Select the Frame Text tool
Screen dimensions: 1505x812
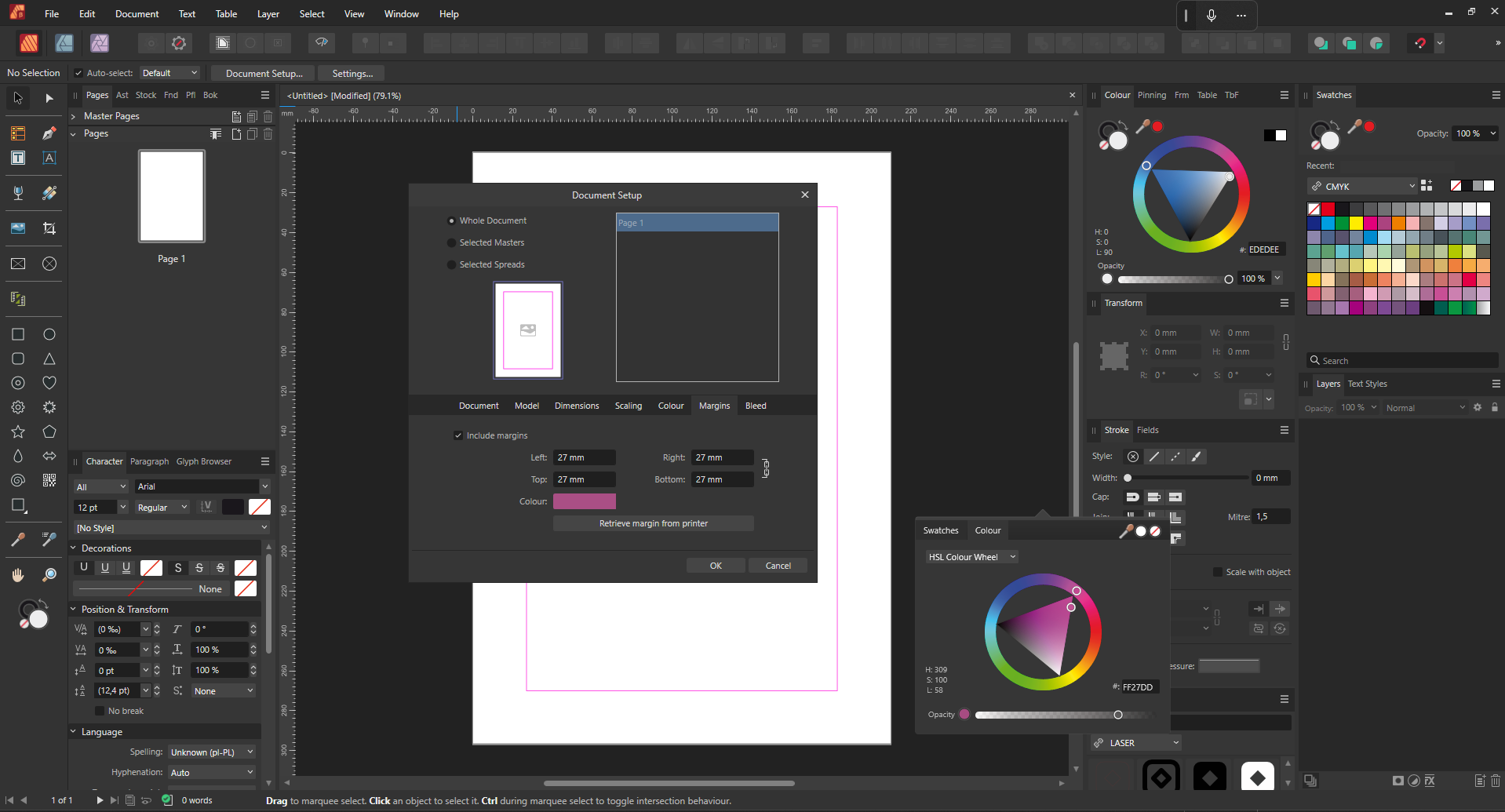pyautogui.click(x=18, y=158)
